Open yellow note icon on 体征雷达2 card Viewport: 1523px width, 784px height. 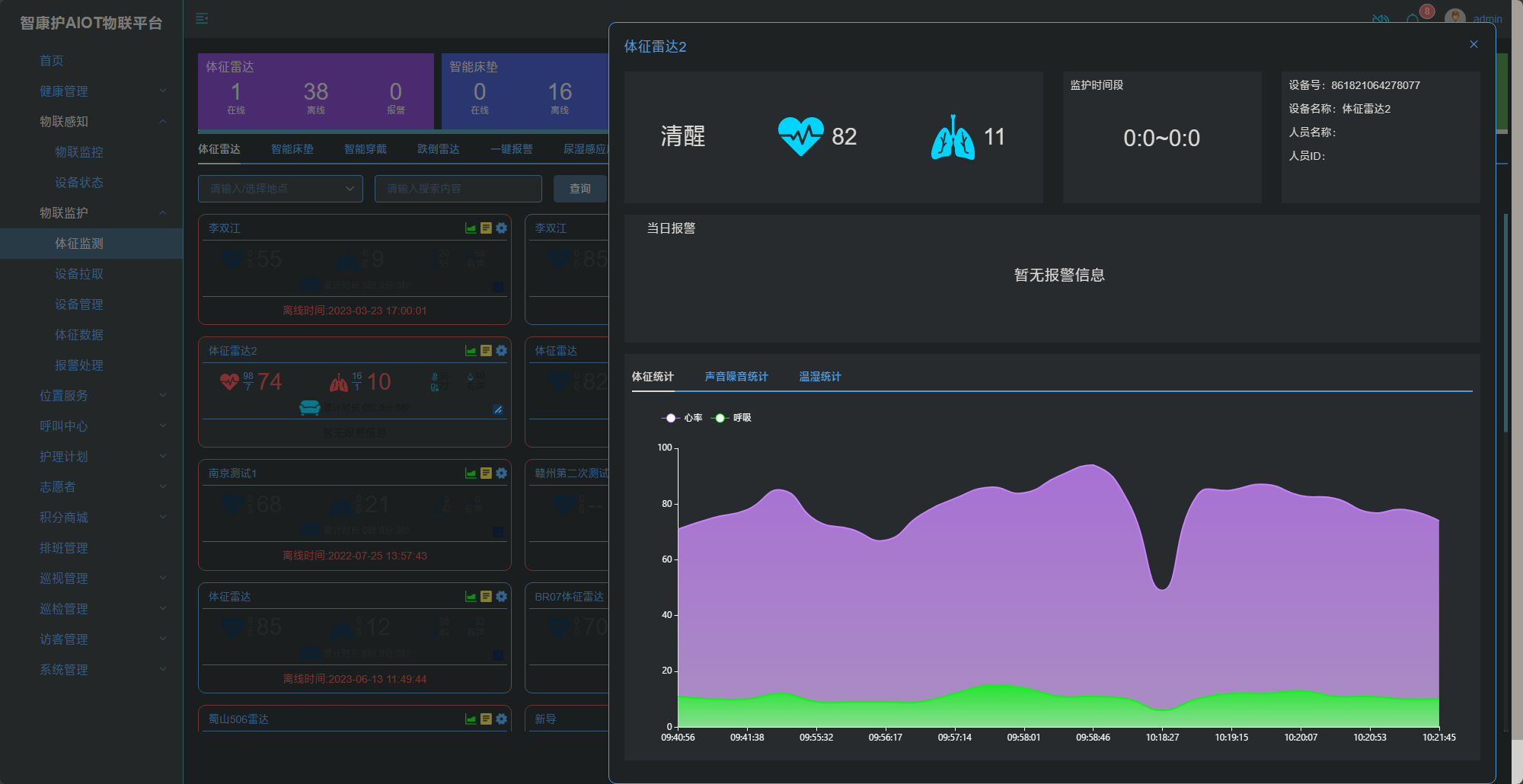486,351
